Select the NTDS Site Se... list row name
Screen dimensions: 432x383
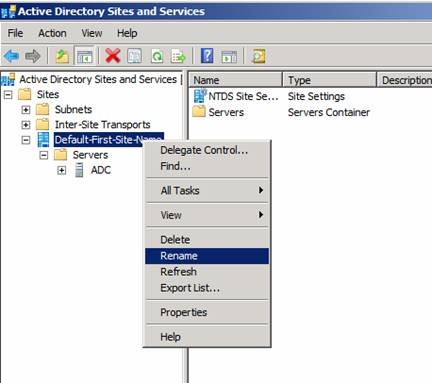point(243,96)
